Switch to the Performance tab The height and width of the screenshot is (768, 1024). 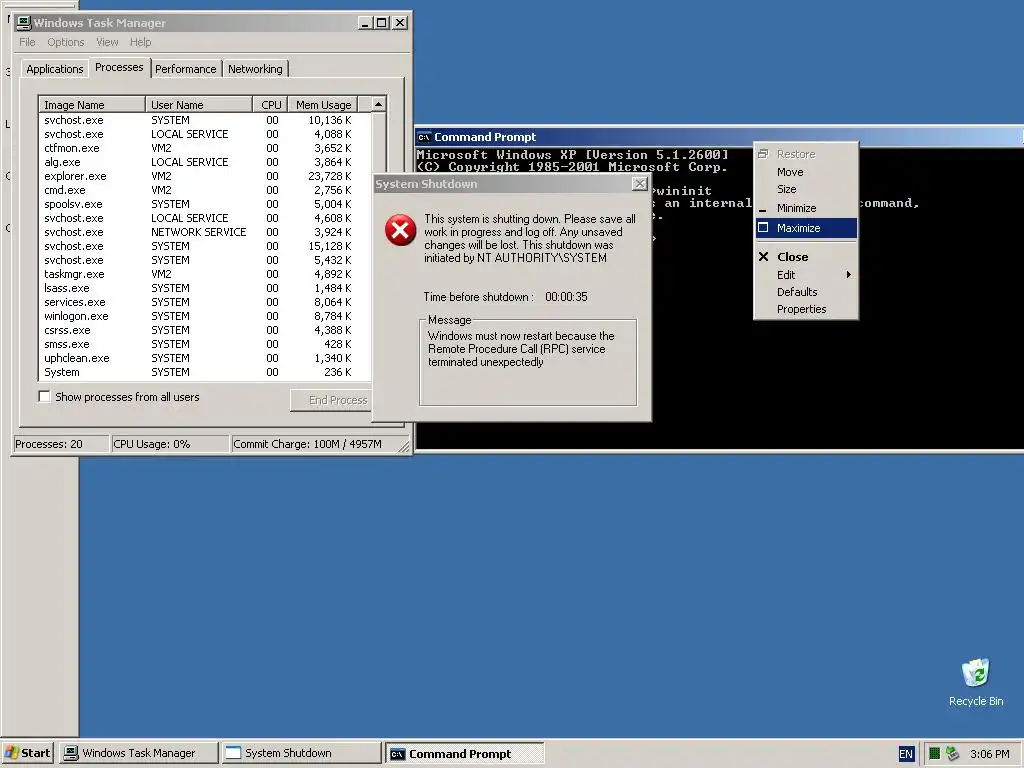click(x=185, y=69)
